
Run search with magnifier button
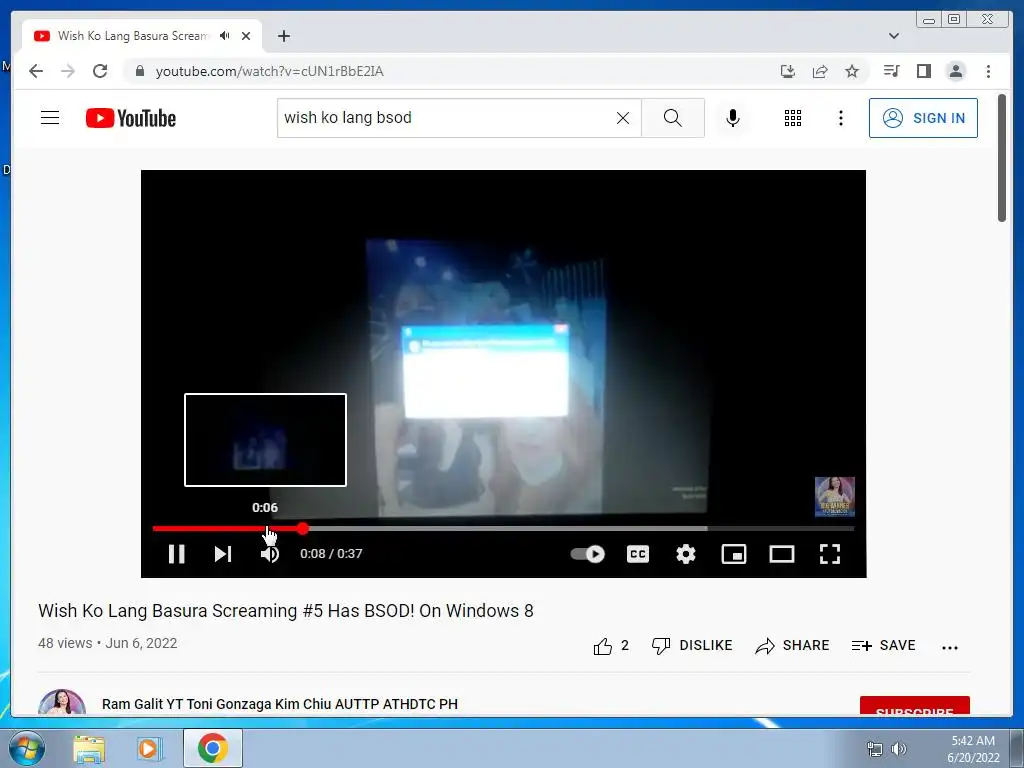[673, 118]
